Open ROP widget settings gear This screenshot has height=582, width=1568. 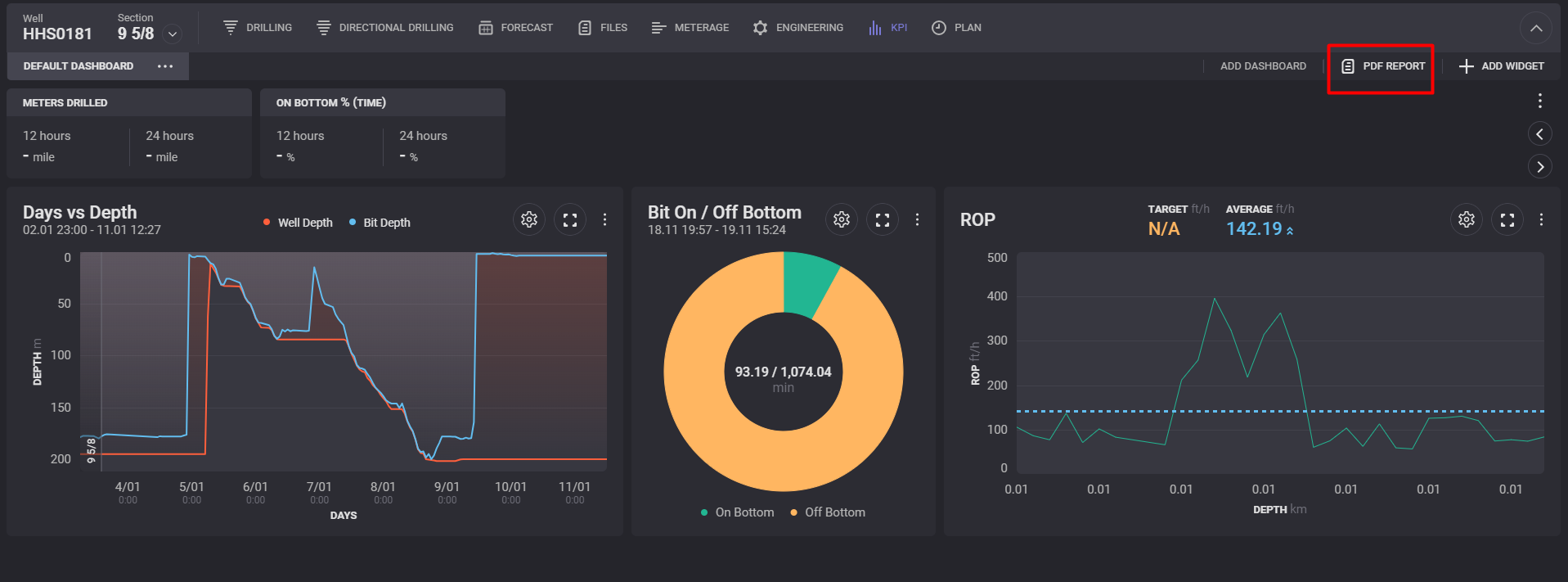[x=1467, y=219]
